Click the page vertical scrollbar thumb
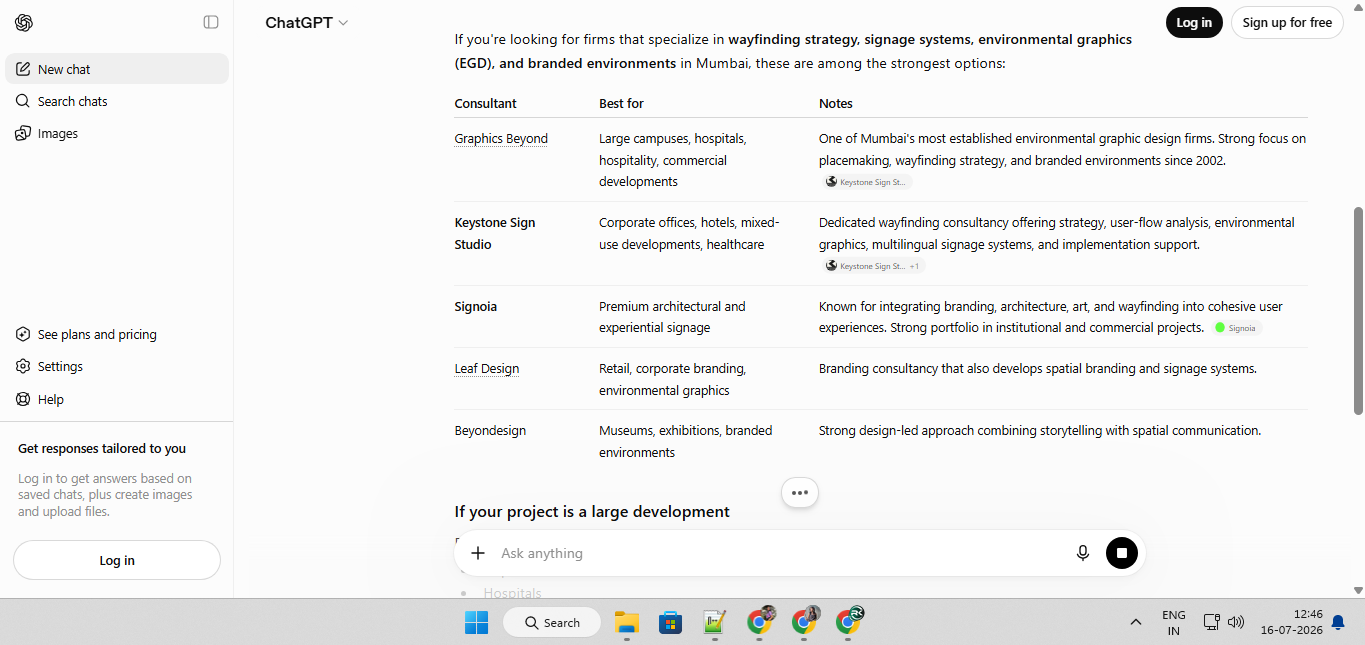1365x645 pixels. pos(1358,311)
